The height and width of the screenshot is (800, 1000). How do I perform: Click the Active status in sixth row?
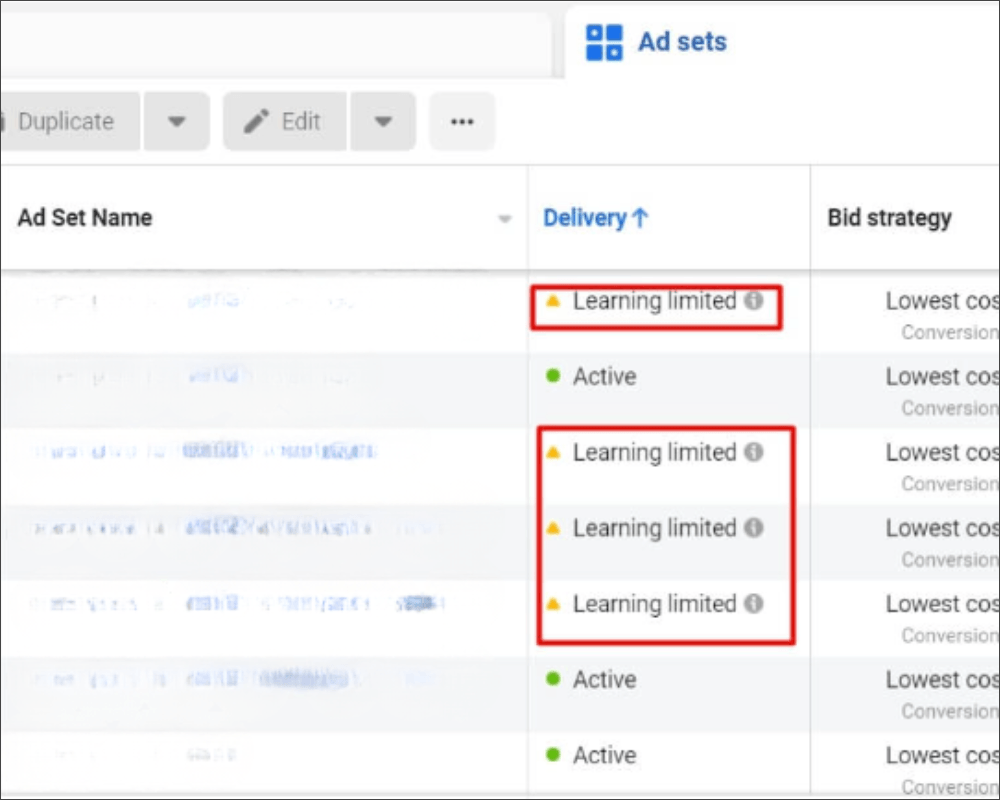pyautogui.click(x=604, y=679)
